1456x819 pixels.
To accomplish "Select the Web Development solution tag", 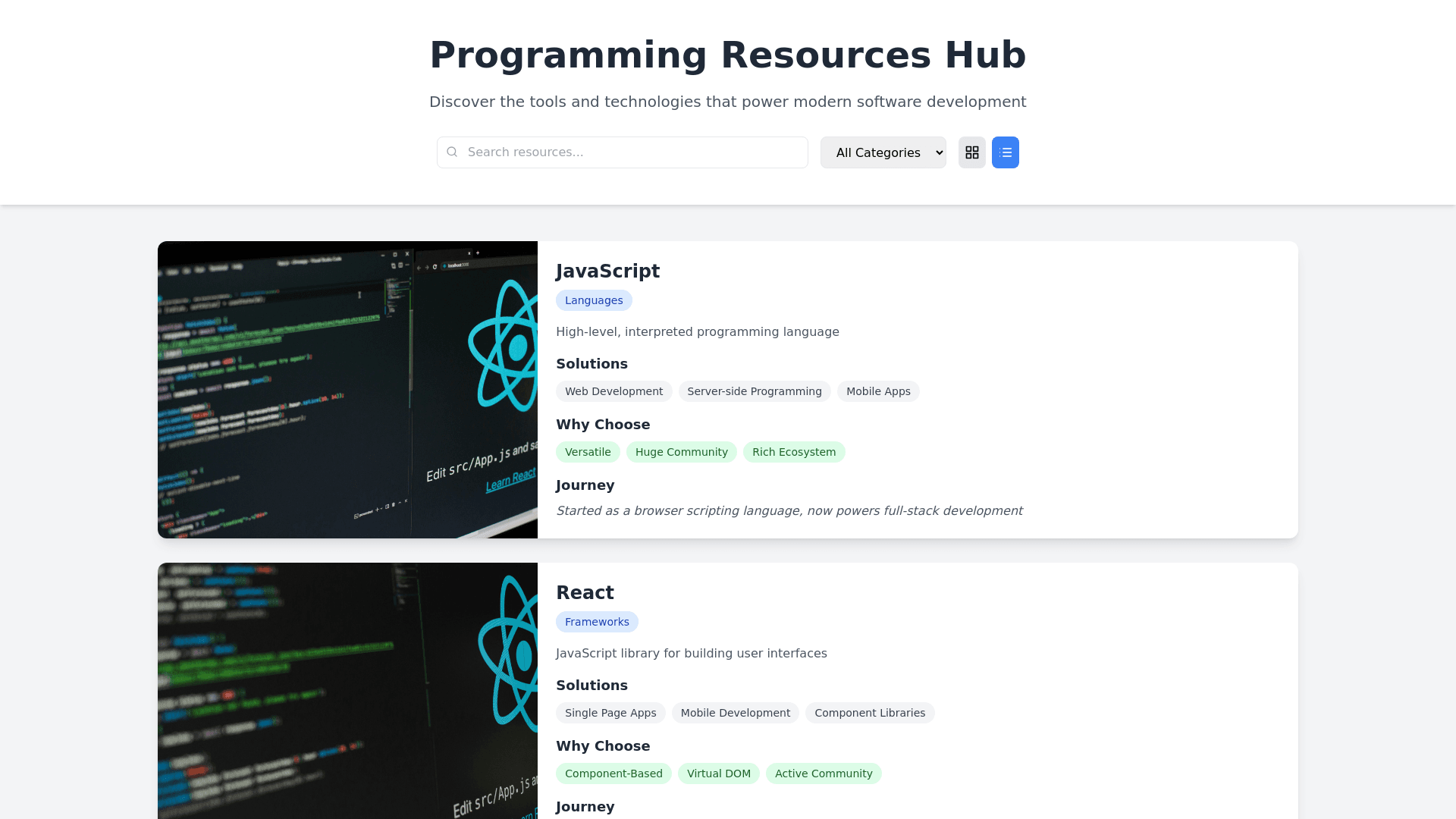I will coord(613,391).
